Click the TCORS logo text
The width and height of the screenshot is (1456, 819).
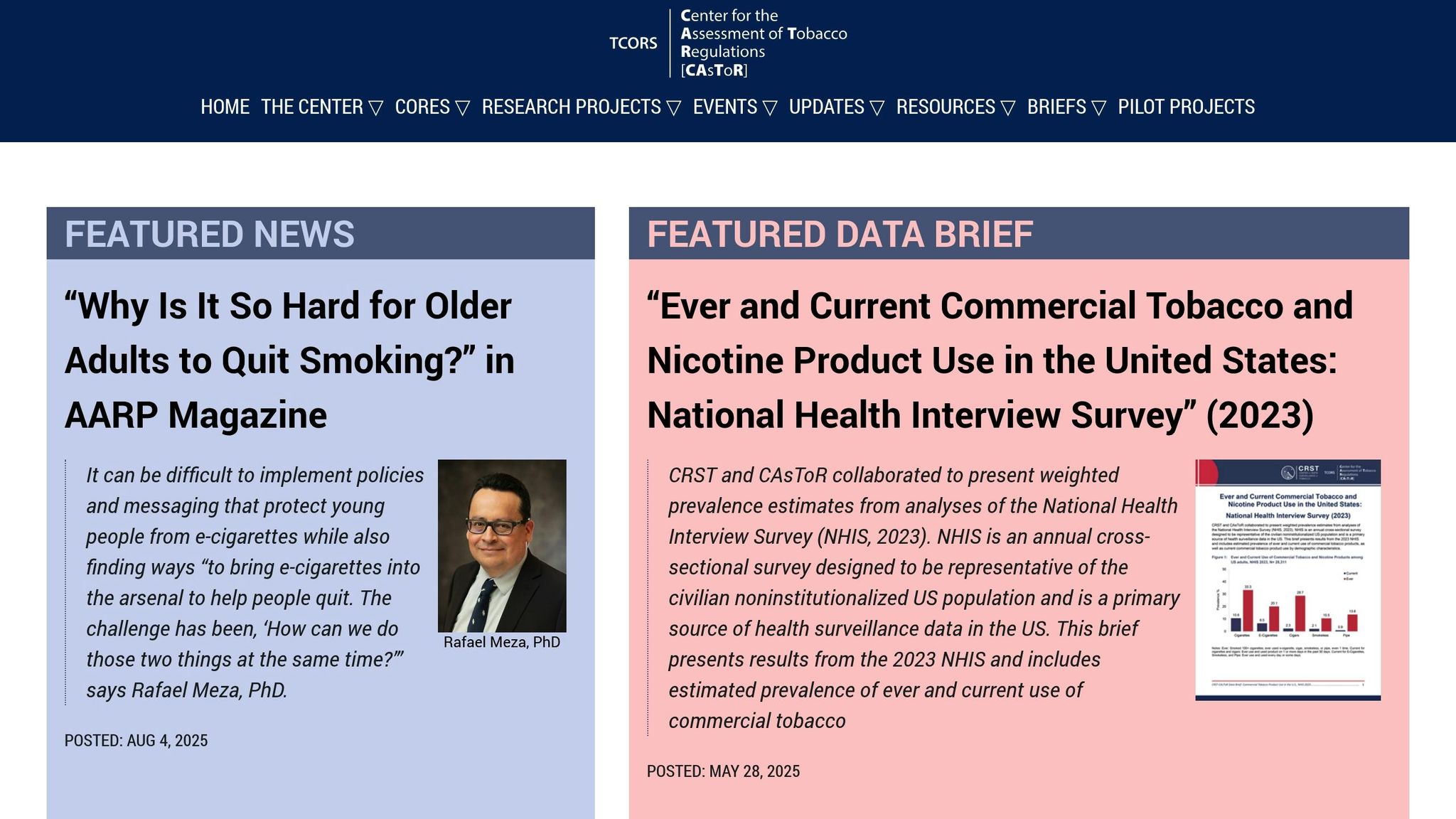(633, 43)
